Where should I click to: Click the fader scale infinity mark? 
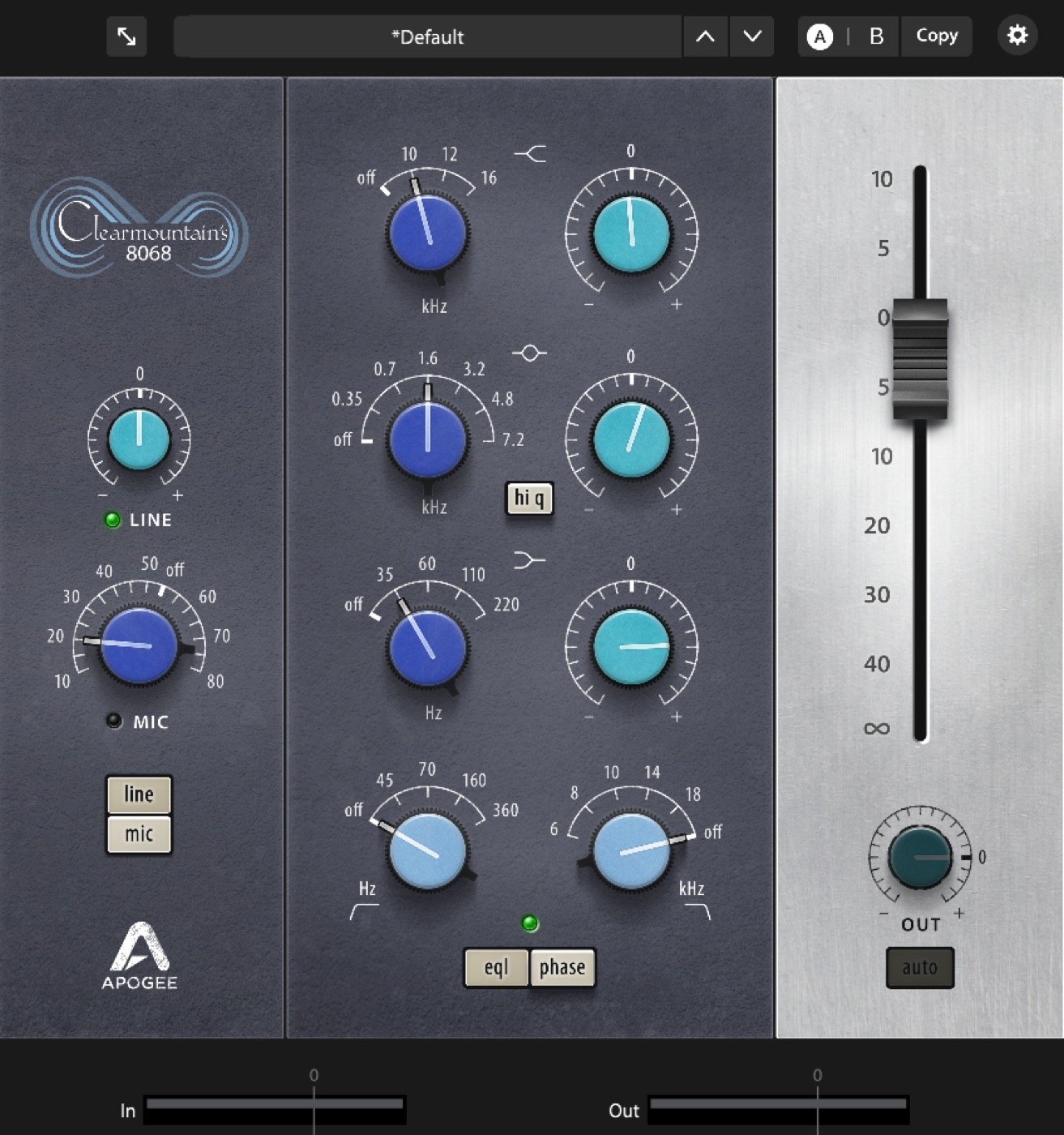[877, 729]
